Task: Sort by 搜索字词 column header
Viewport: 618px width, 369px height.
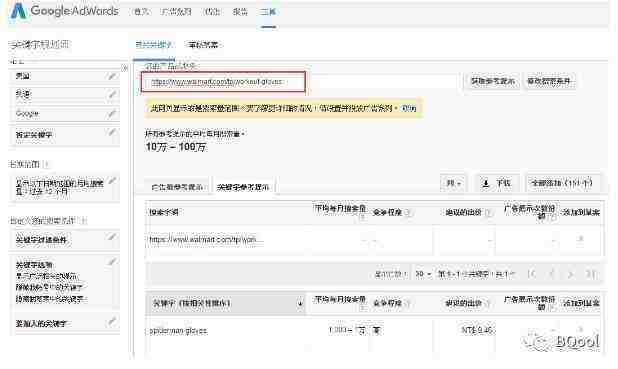Action: click(164, 212)
